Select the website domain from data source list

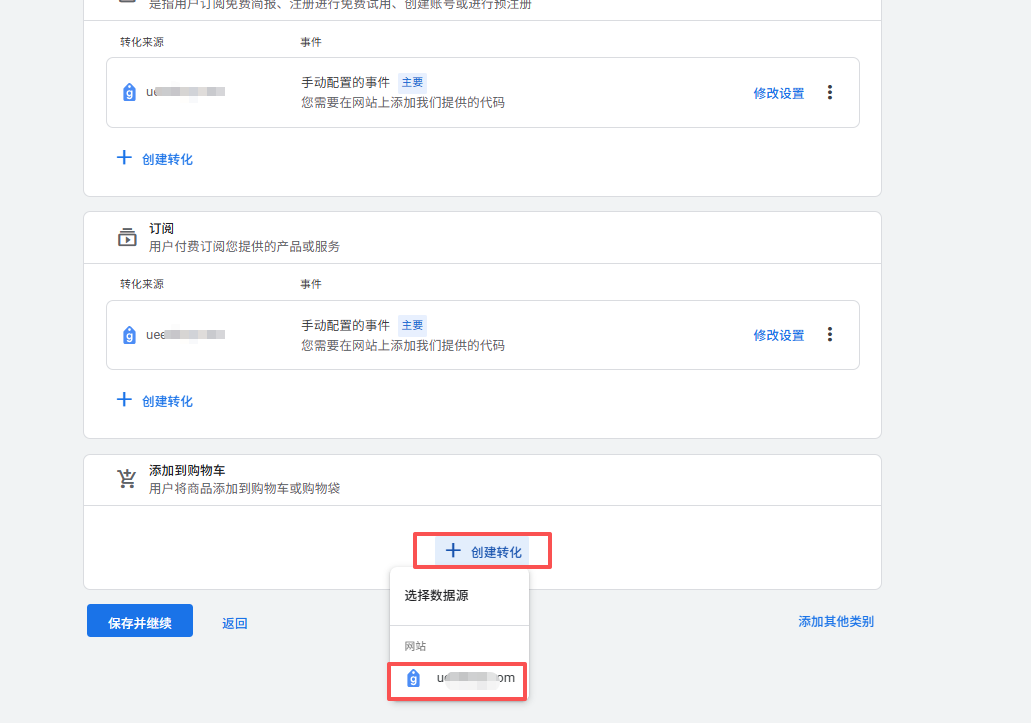tap(474, 679)
